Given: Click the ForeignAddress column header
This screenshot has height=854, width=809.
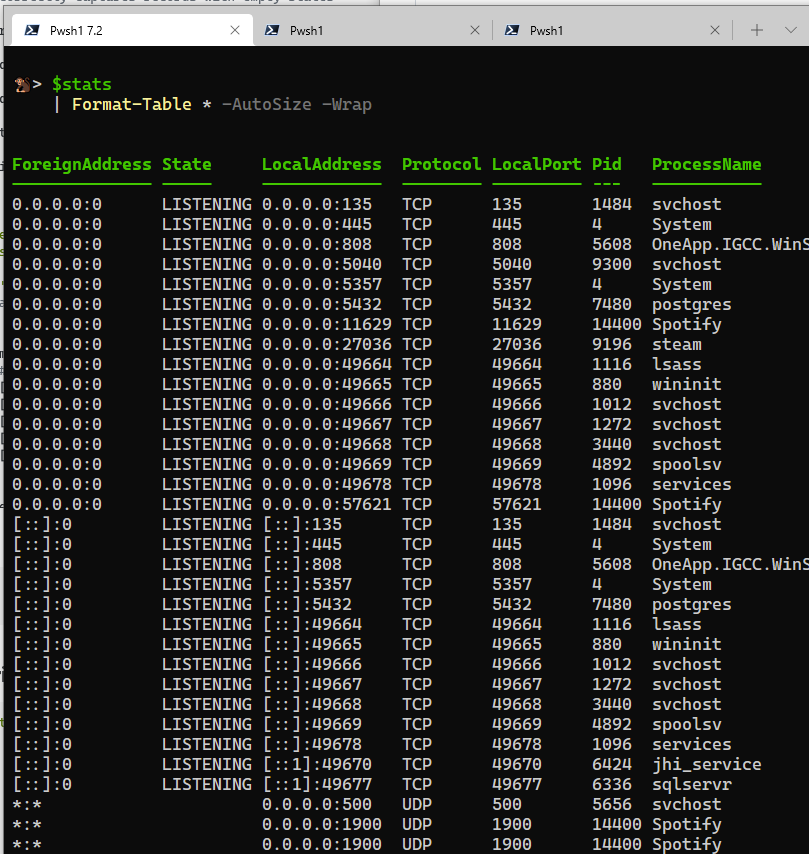Looking at the screenshot, I should (x=82, y=164).
